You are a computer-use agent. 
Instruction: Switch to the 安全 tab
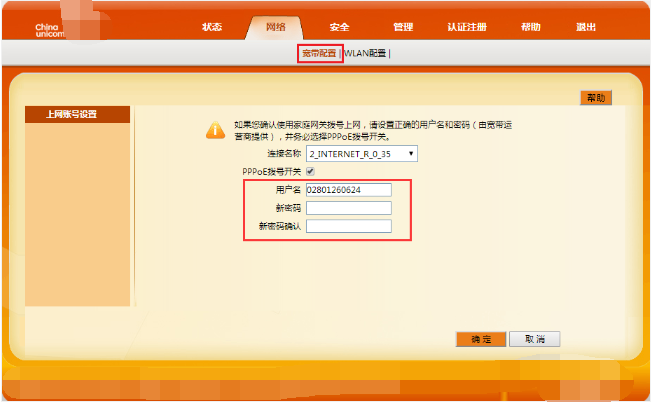[x=339, y=27]
